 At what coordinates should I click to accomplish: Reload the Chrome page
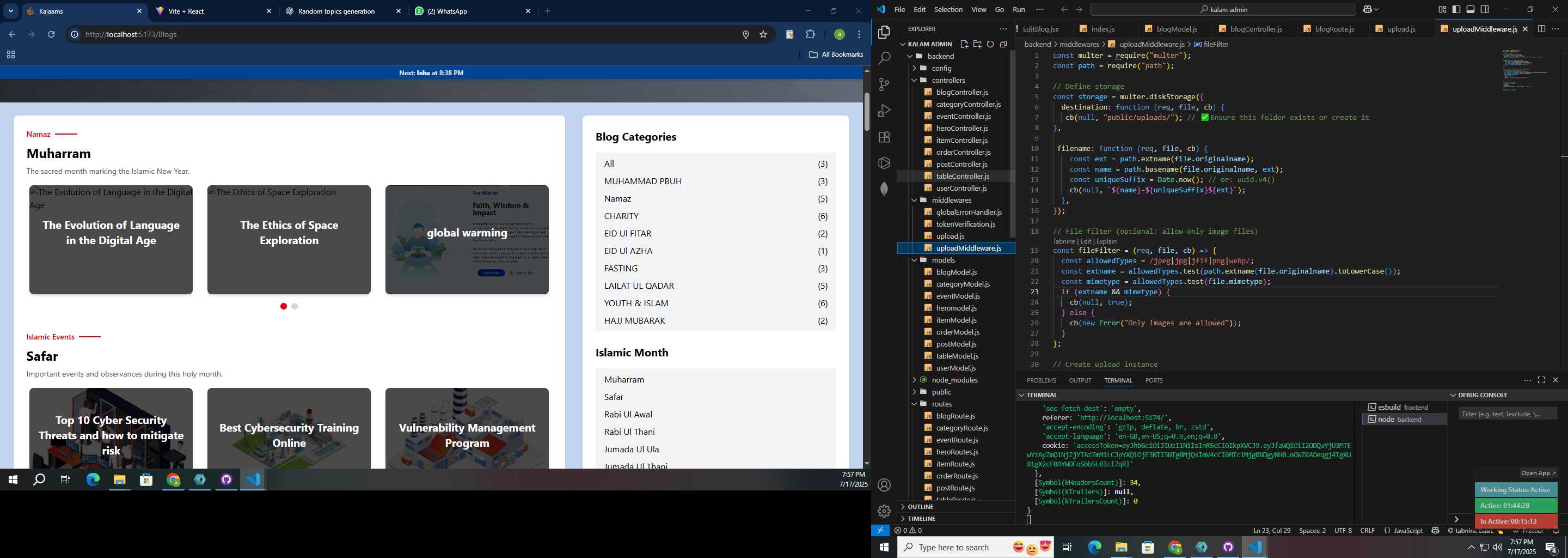click(x=51, y=34)
